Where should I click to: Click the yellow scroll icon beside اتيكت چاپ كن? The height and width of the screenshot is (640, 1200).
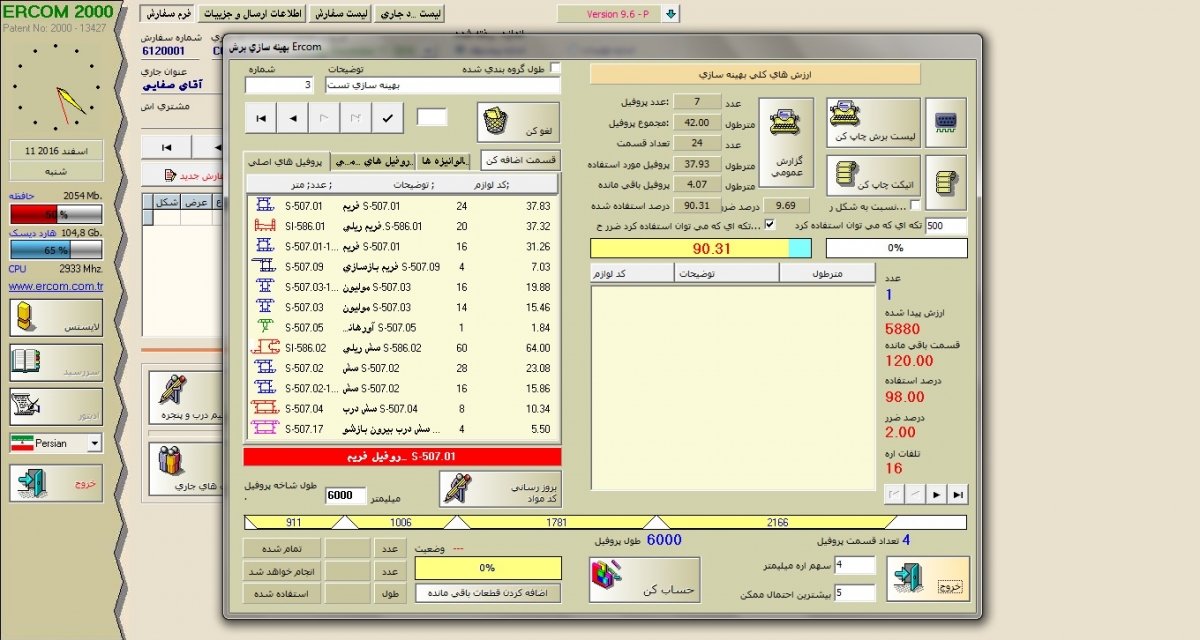pyautogui.click(x=946, y=183)
